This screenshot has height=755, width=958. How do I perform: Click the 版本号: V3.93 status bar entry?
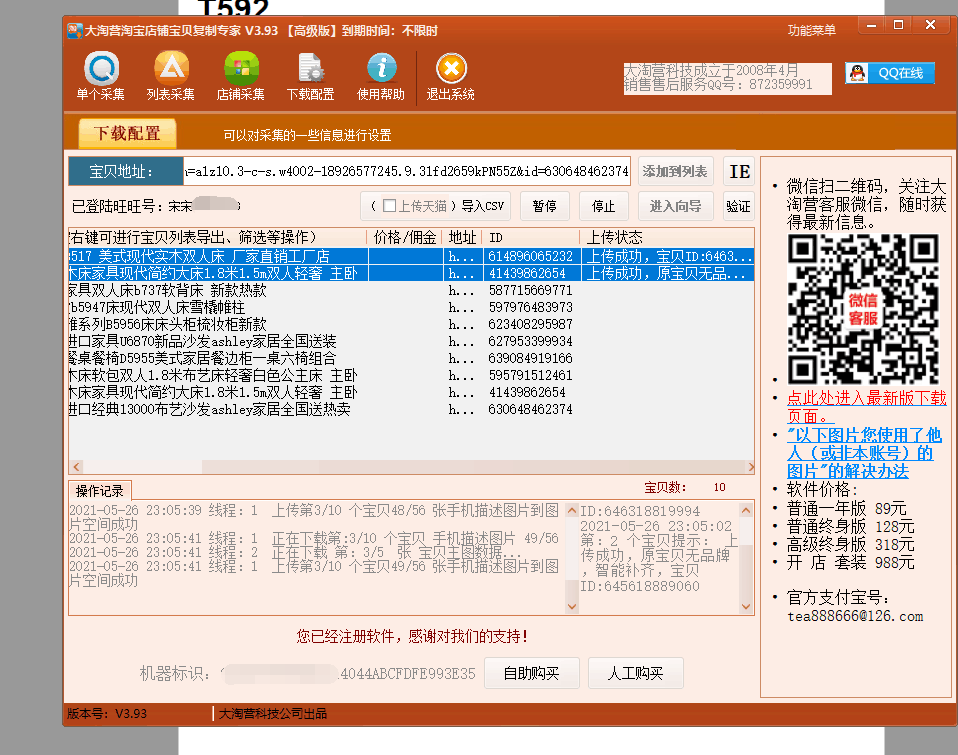coord(107,713)
